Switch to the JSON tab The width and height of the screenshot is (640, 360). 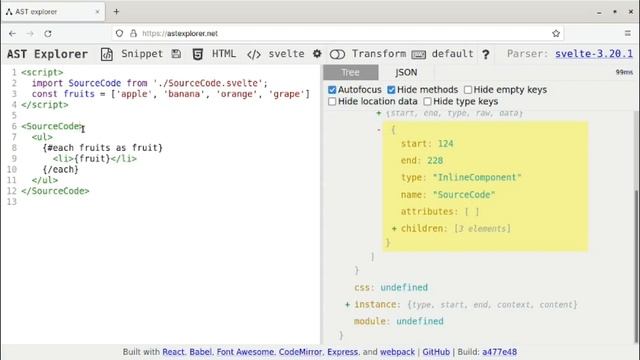406,73
